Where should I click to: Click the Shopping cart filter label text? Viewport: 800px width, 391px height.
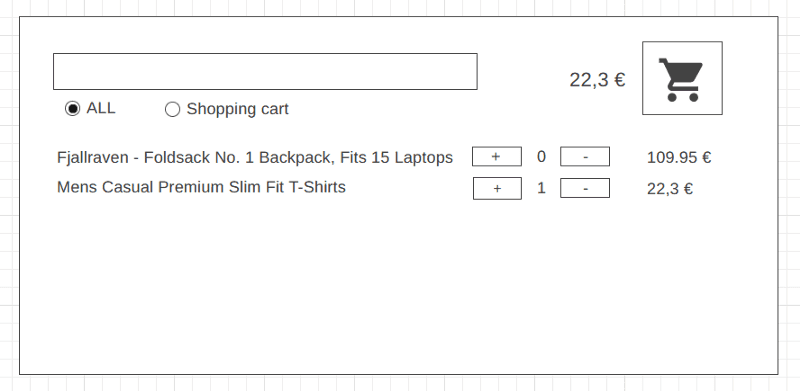238,109
